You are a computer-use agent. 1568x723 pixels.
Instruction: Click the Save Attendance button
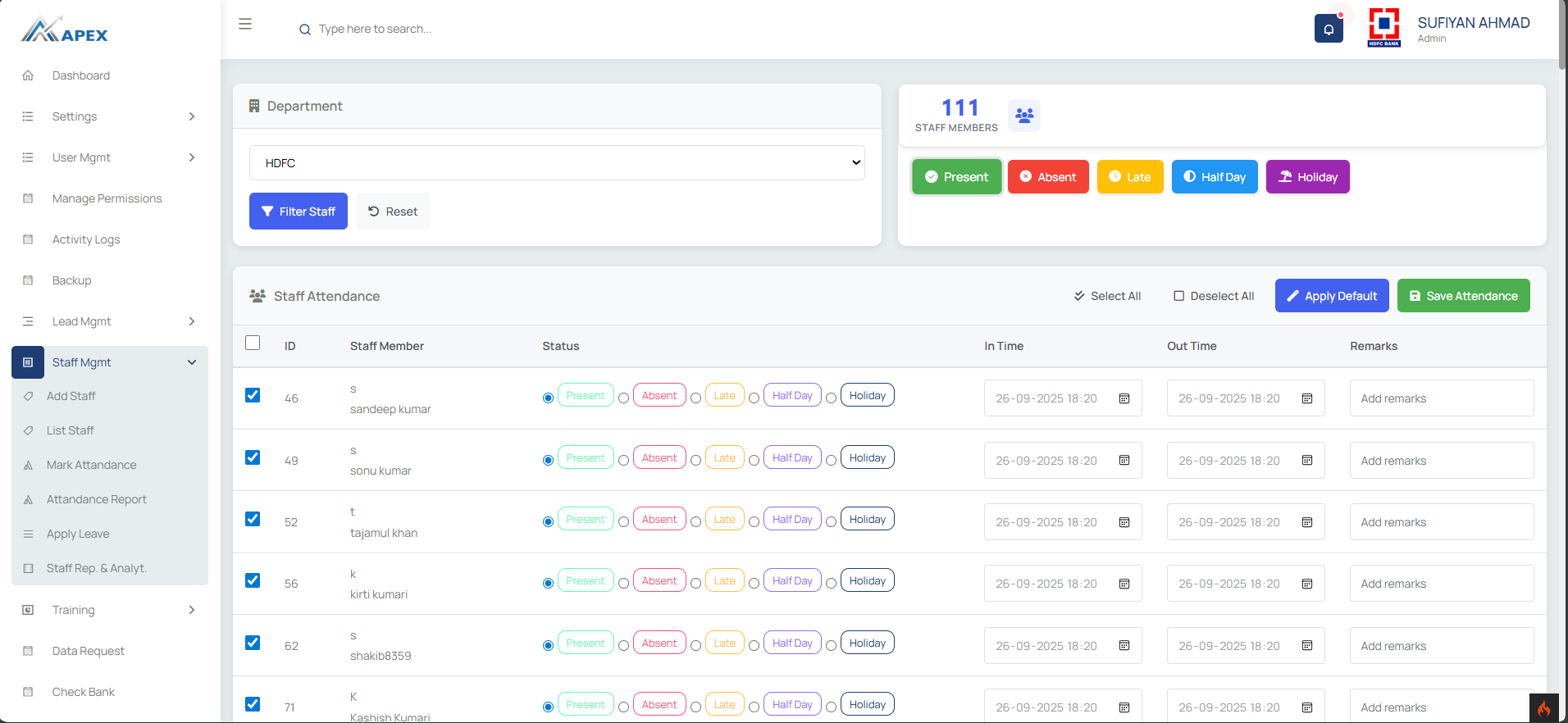(1463, 296)
